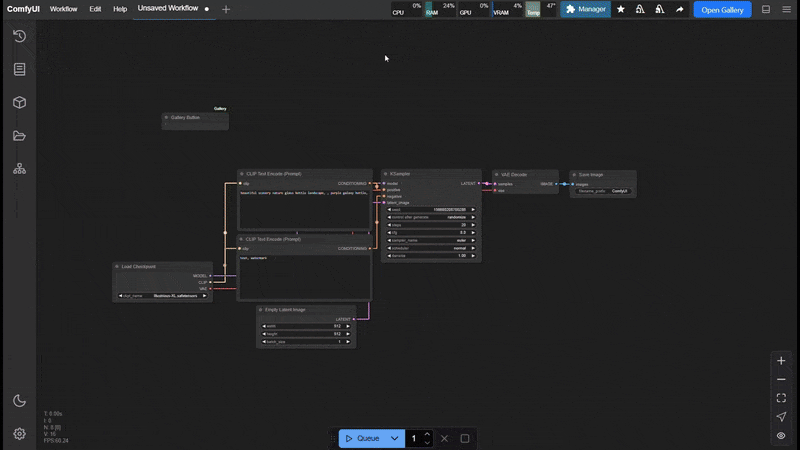Click the stop square icon near queue
Screen dimensions: 800x450
coord(465,438)
